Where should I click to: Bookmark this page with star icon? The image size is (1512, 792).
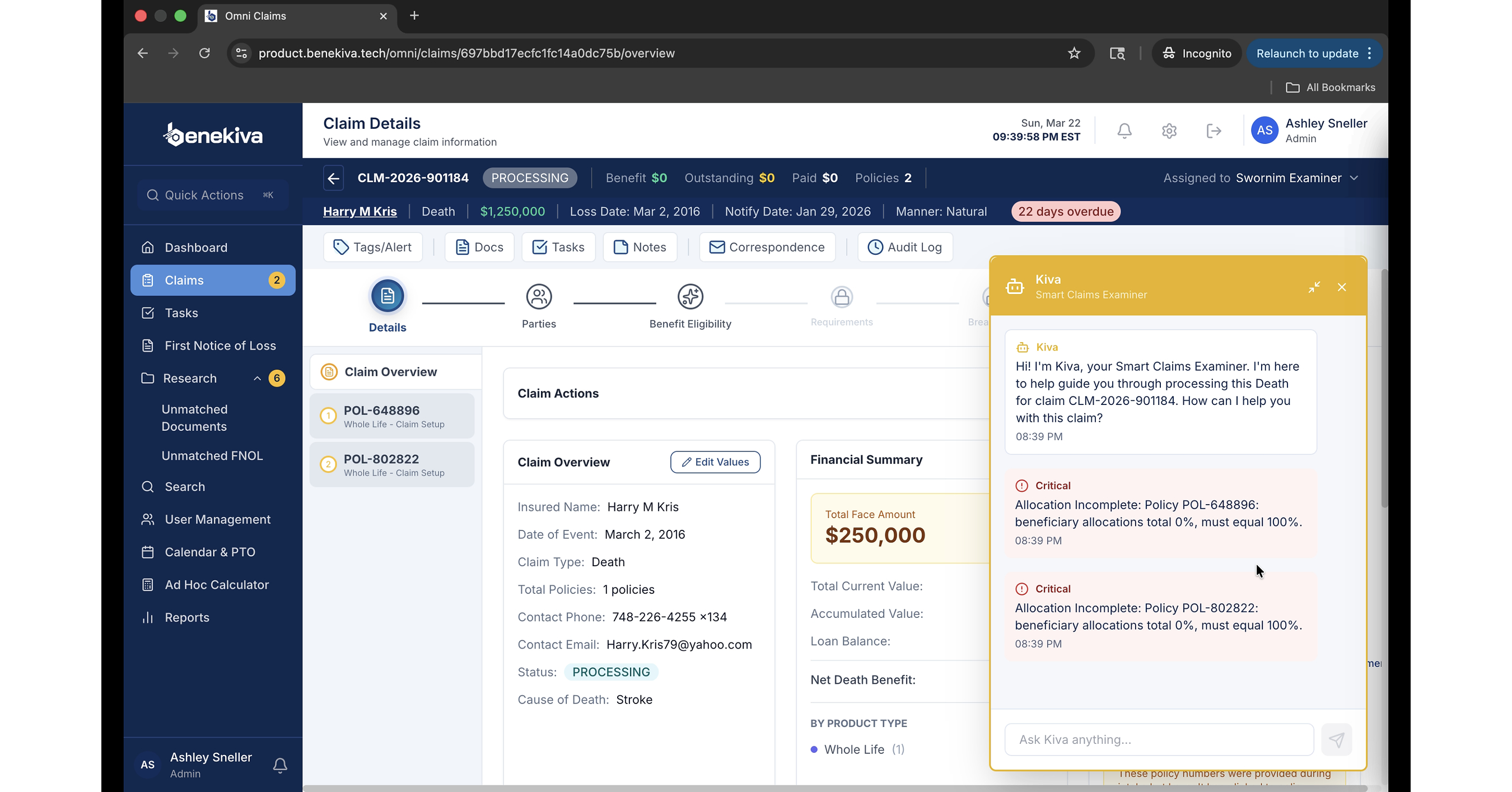1074,53
